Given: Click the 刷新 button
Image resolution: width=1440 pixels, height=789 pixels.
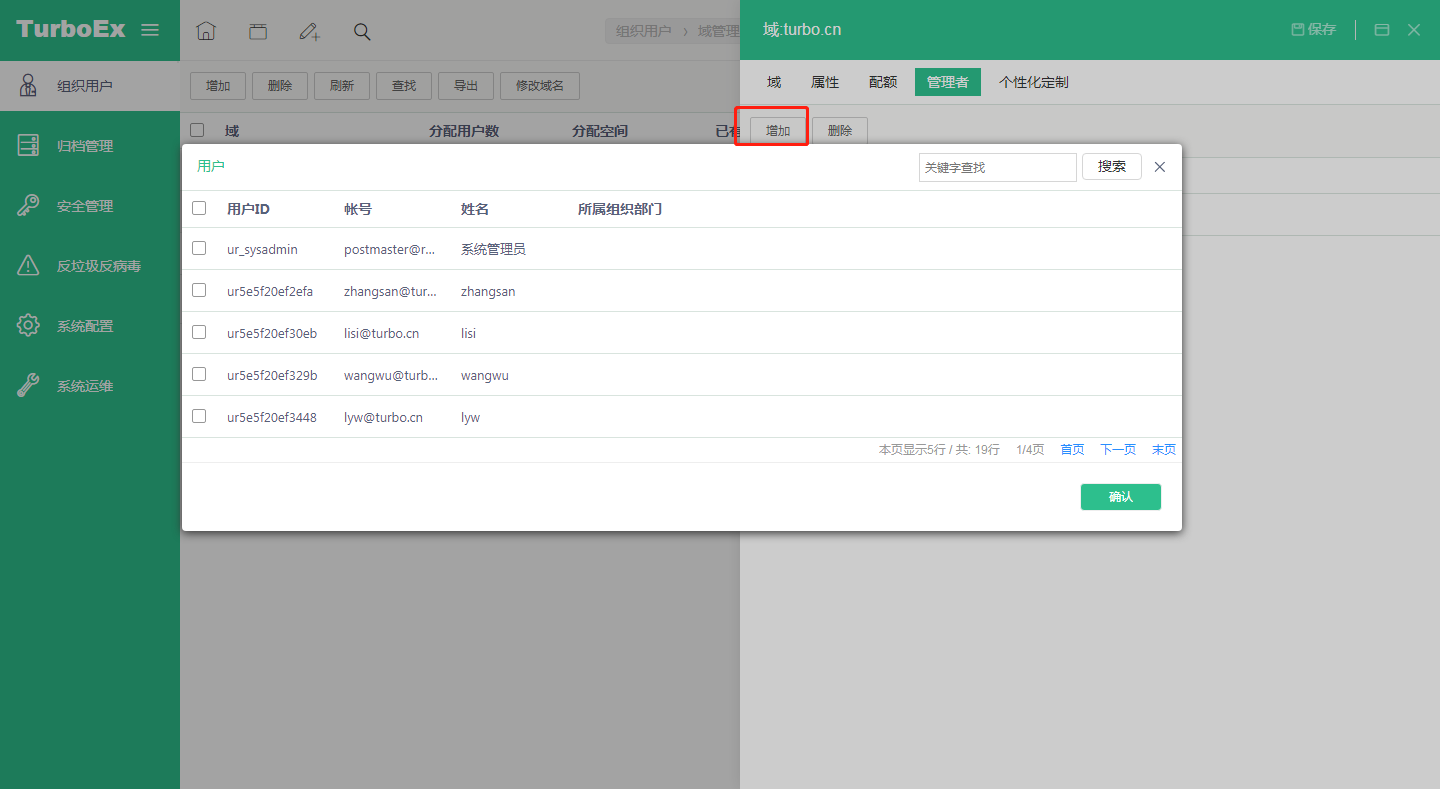Looking at the screenshot, I should point(342,86).
